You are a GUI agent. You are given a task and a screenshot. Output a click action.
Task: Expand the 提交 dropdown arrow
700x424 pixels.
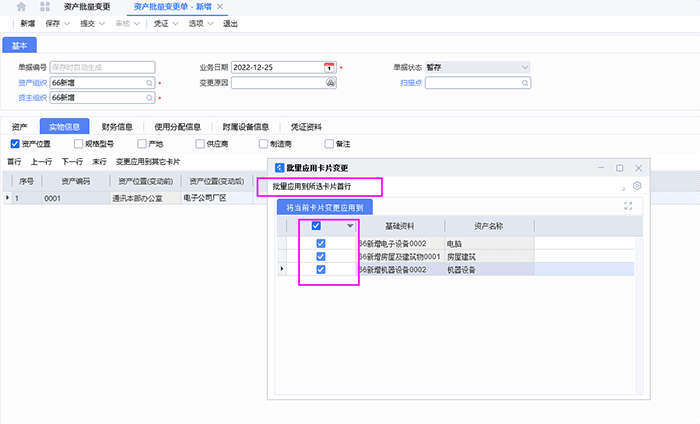[x=102, y=24]
